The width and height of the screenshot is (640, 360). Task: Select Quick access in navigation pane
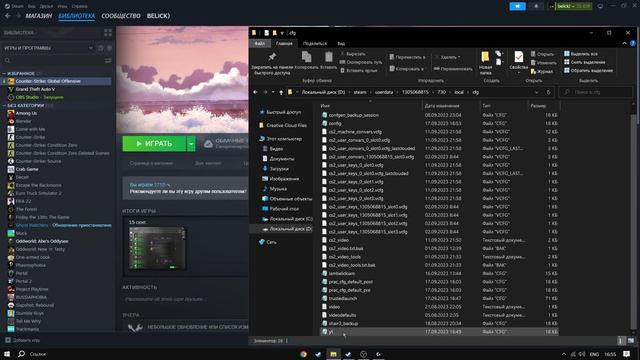point(283,112)
